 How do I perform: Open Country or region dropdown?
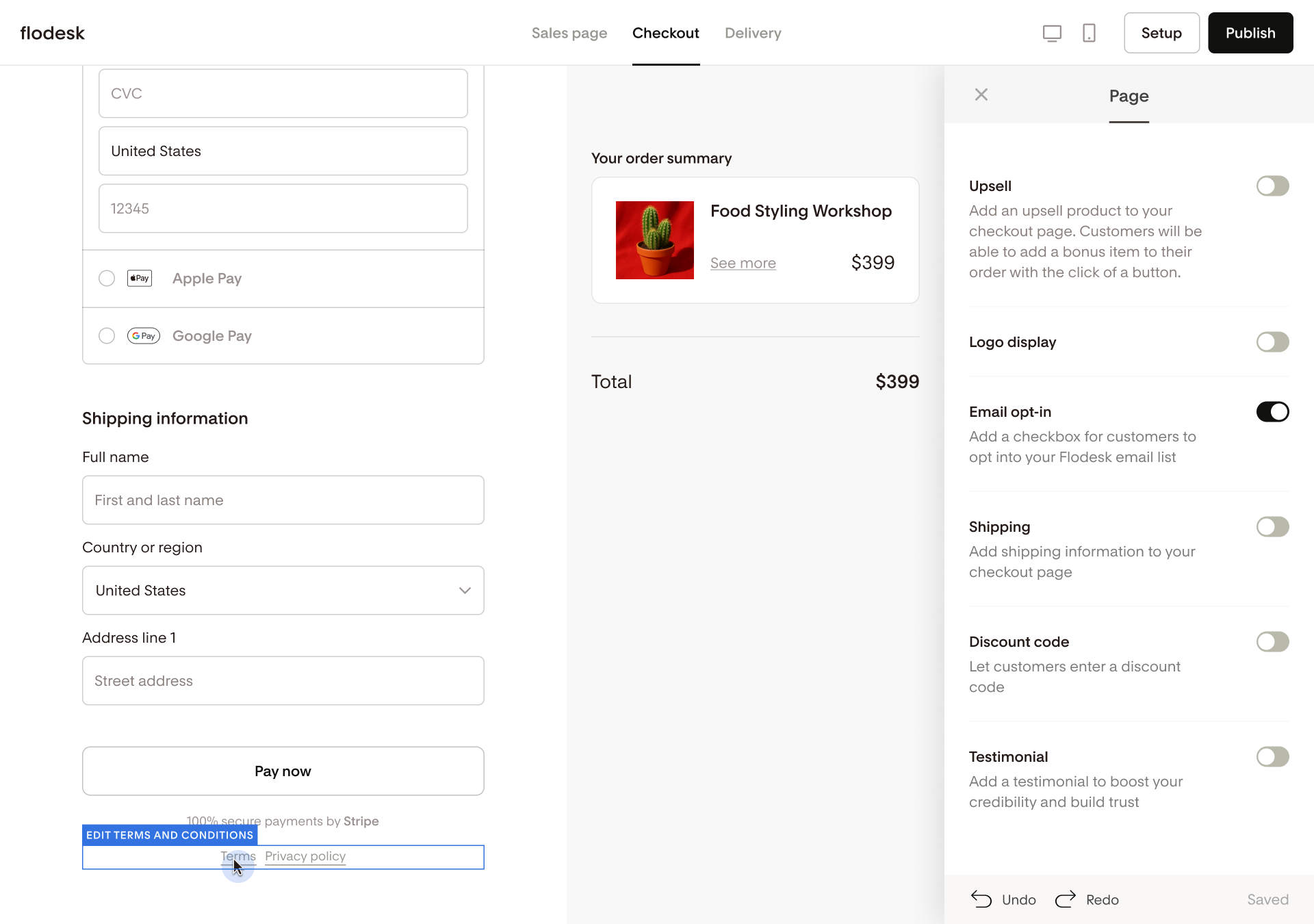[283, 590]
